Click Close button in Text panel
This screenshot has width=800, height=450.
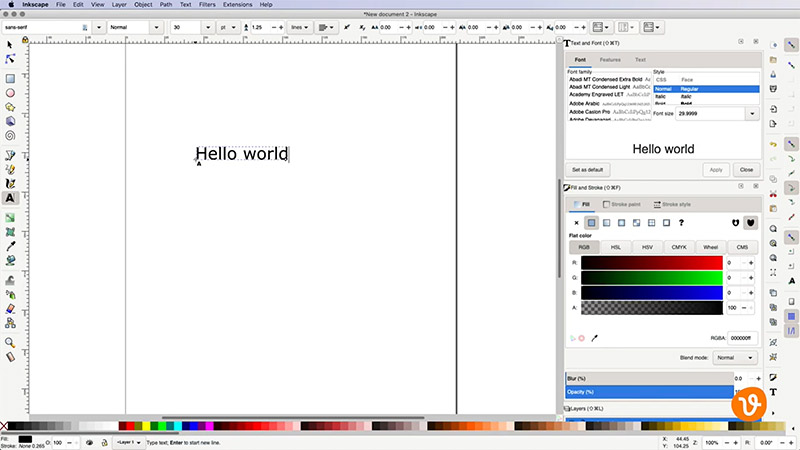(746, 169)
